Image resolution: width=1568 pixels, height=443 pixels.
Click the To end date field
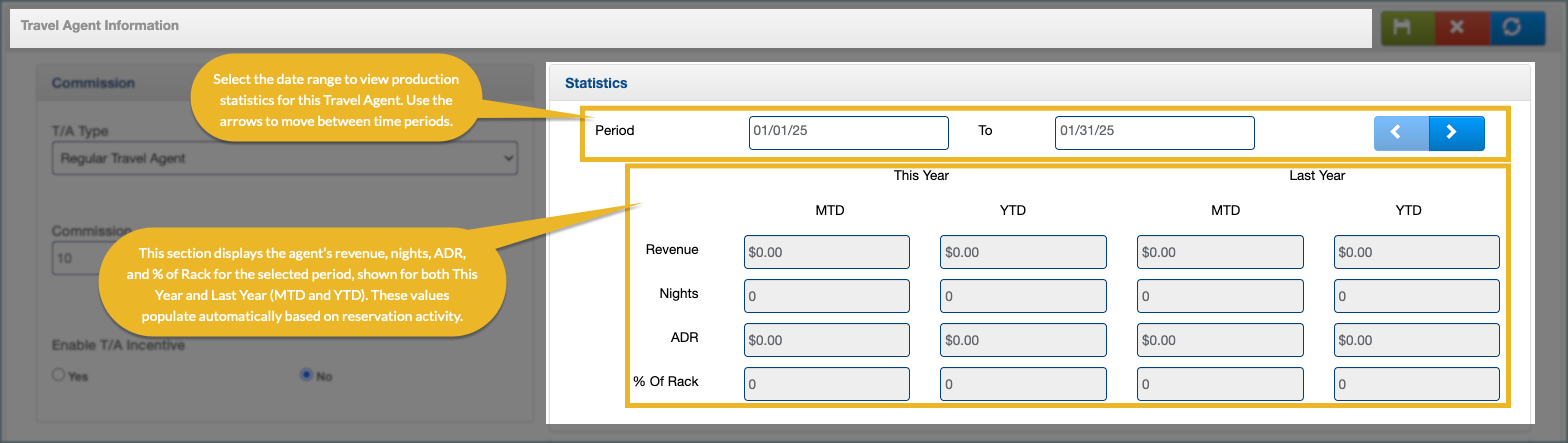coord(1154,133)
